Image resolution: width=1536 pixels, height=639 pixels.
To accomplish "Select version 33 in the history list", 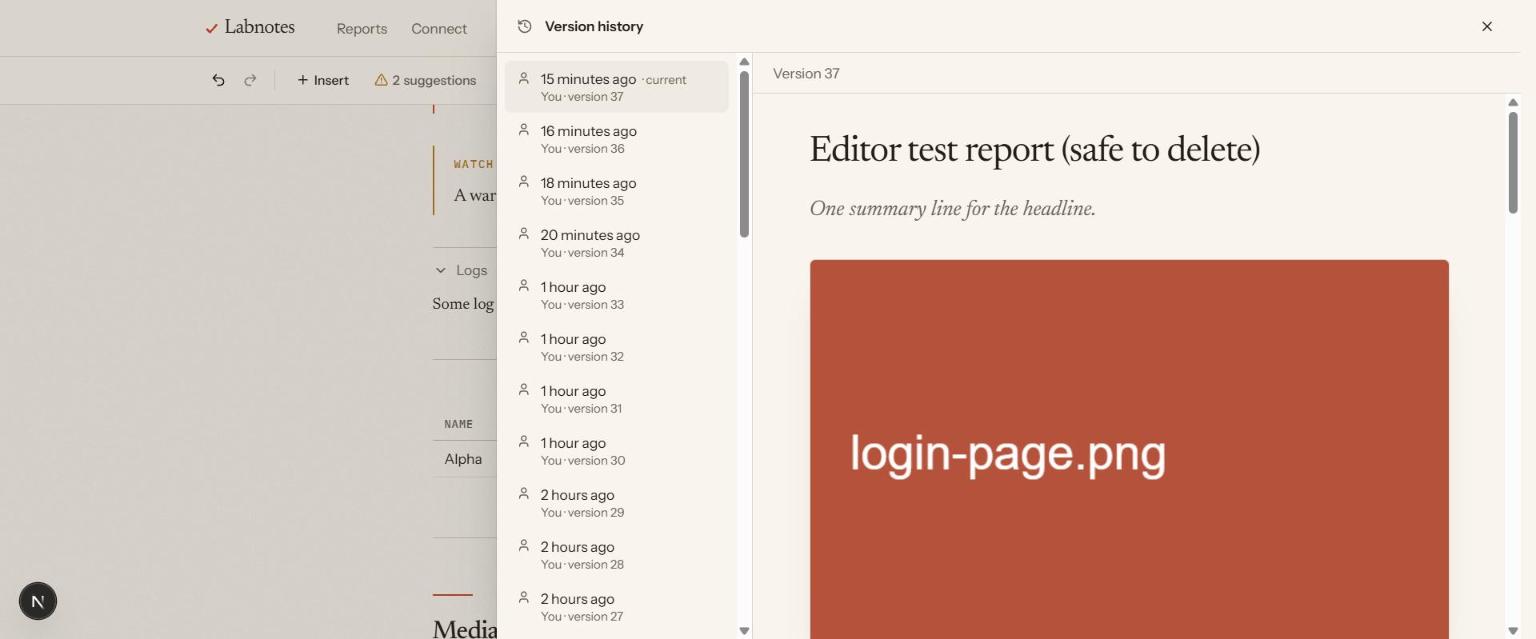I will (x=617, y=295).
